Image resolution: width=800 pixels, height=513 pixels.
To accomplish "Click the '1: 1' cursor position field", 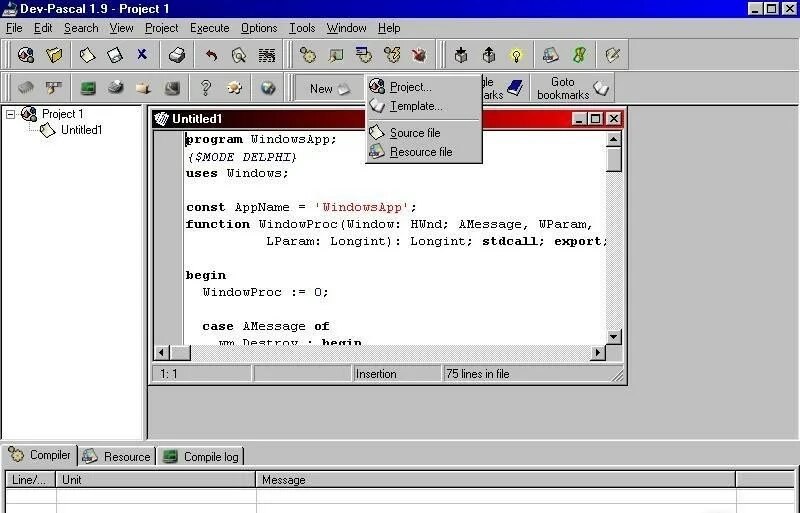I will coord(202,374).
